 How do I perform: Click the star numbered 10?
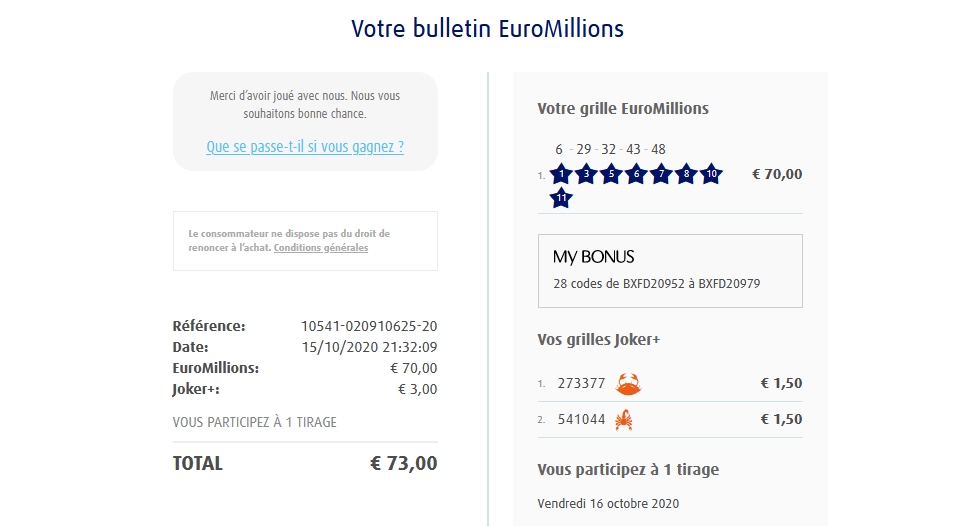point(710,174)
